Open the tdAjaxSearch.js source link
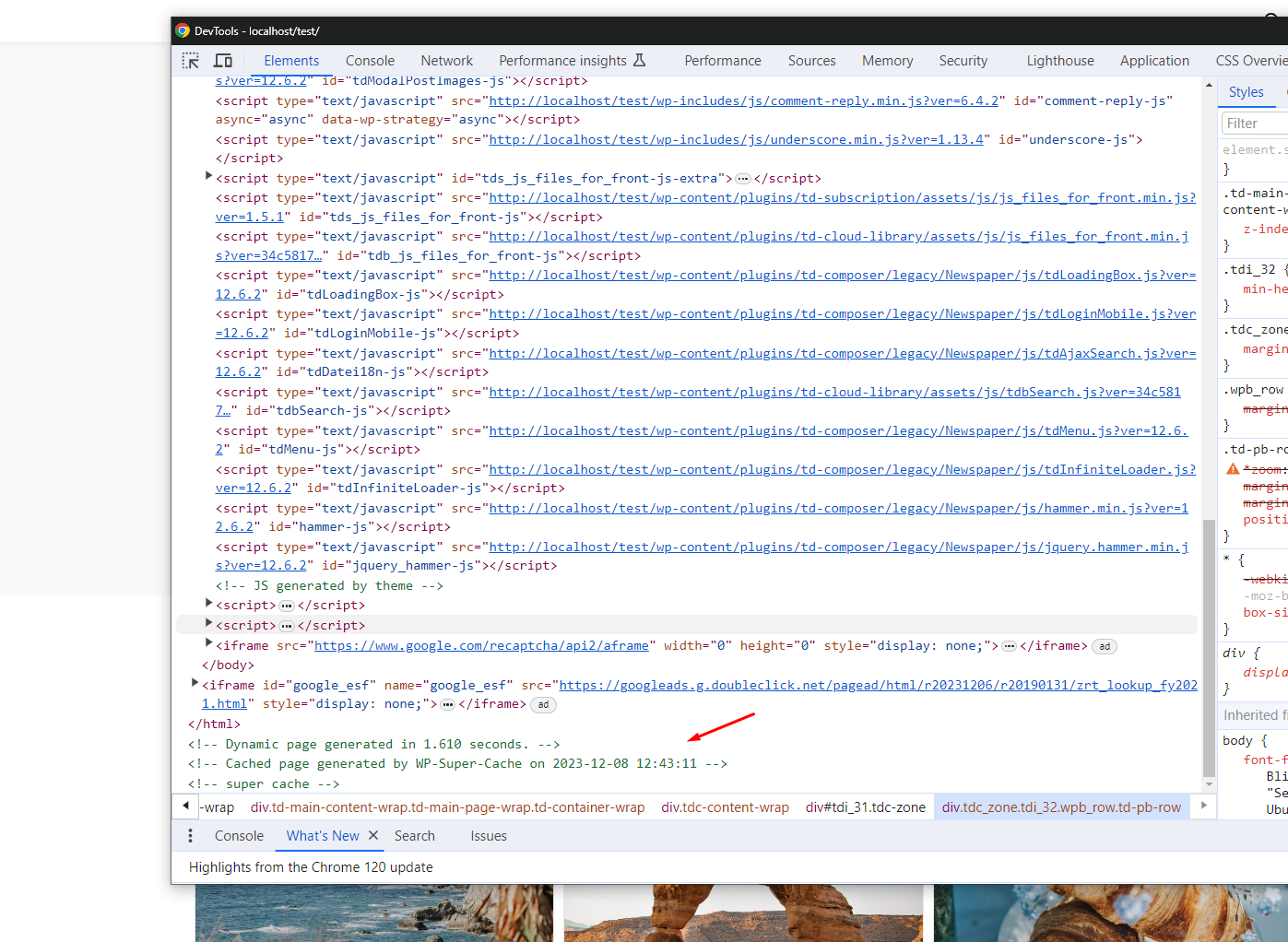The height and width of the screenshot is (942, 1288). [705, 362]
